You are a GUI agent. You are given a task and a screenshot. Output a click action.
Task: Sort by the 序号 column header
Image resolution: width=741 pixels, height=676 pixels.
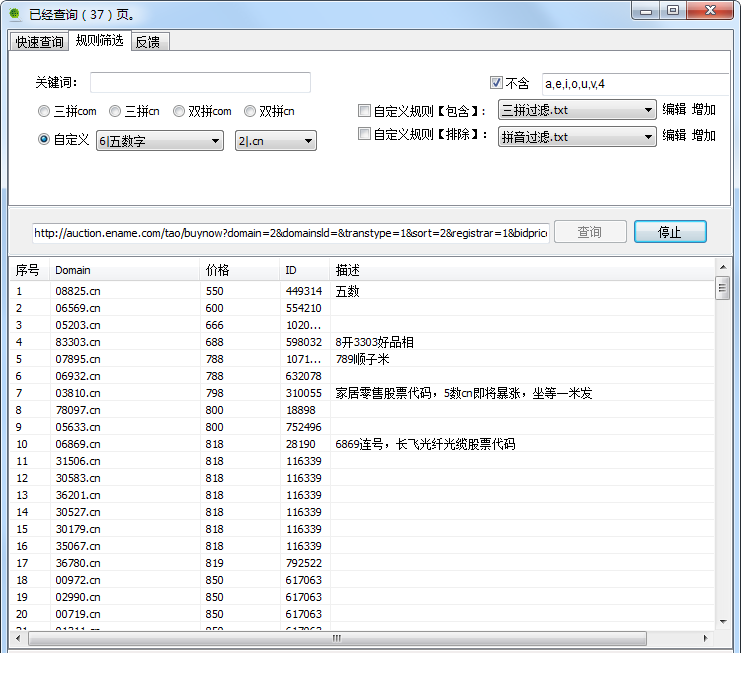(29, 270)
